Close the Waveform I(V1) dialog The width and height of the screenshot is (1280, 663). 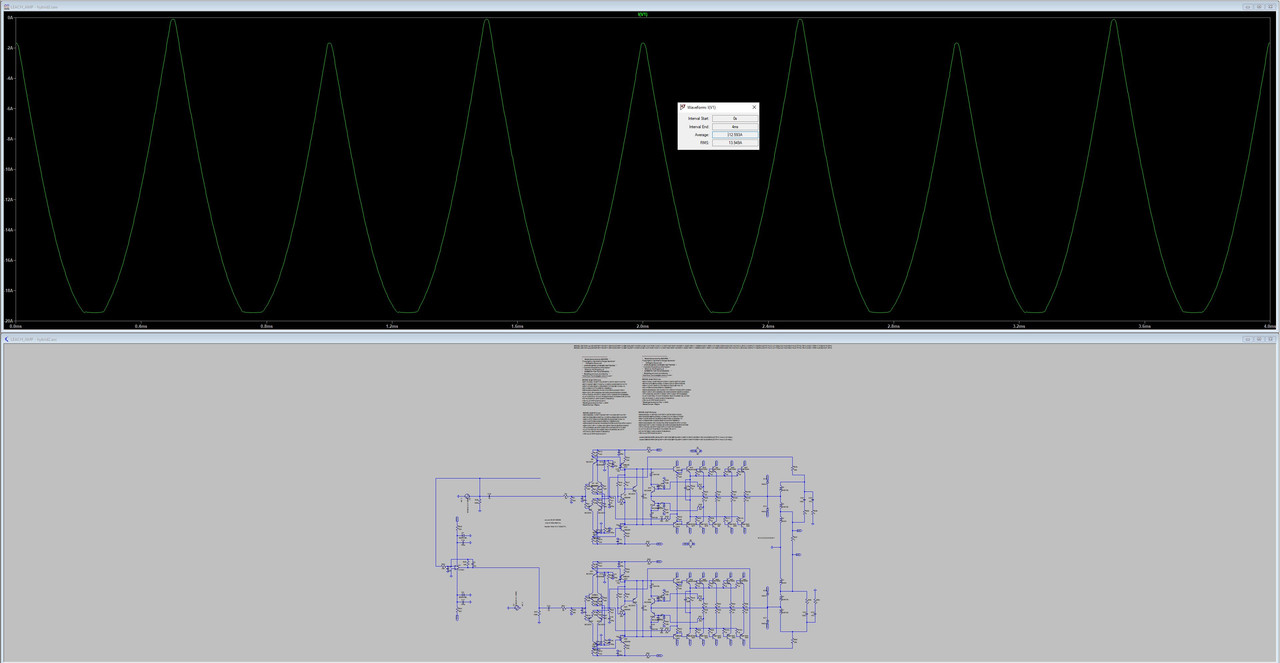tap(754, 107)
